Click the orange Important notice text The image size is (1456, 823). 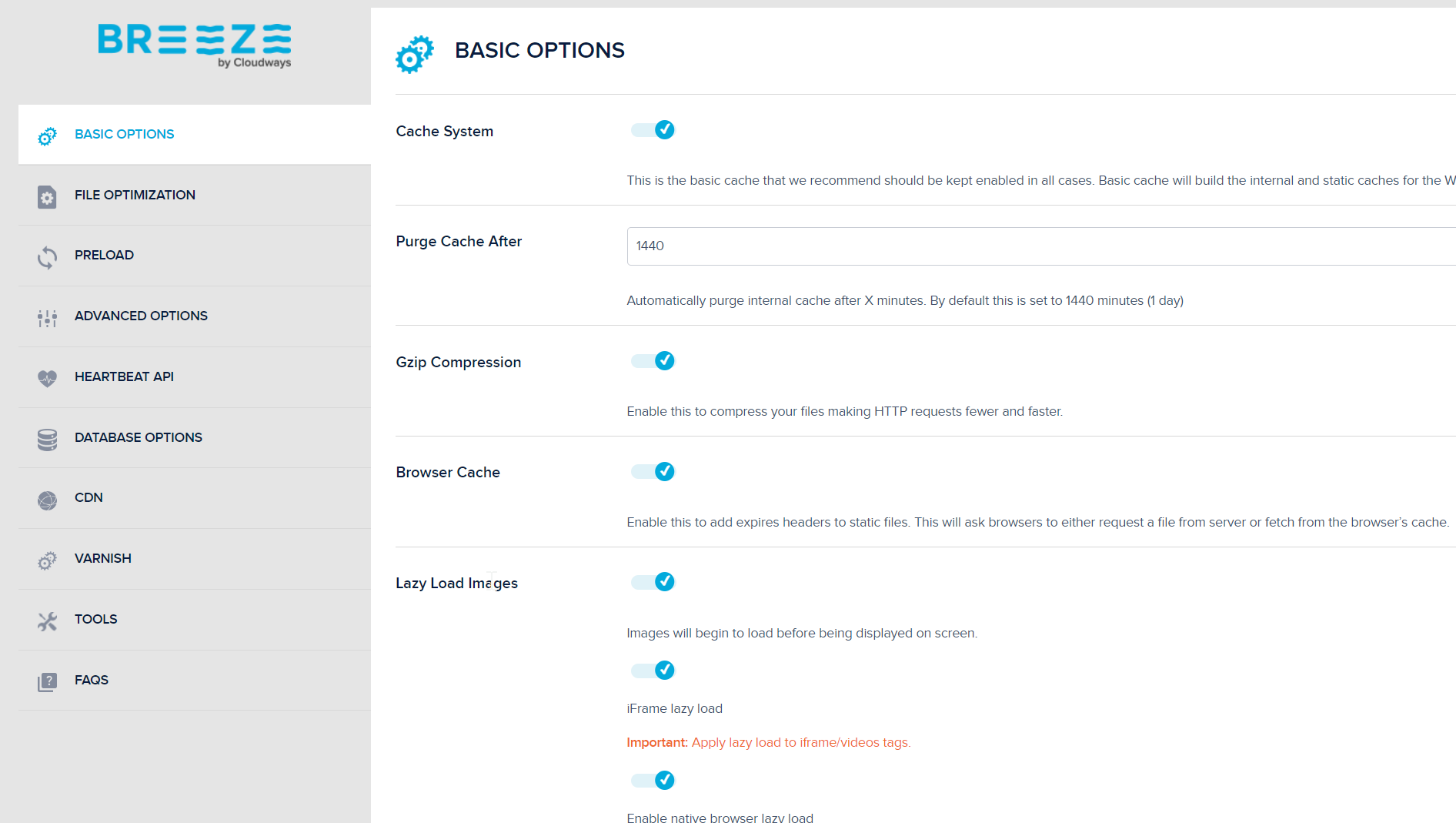point(769,743)
